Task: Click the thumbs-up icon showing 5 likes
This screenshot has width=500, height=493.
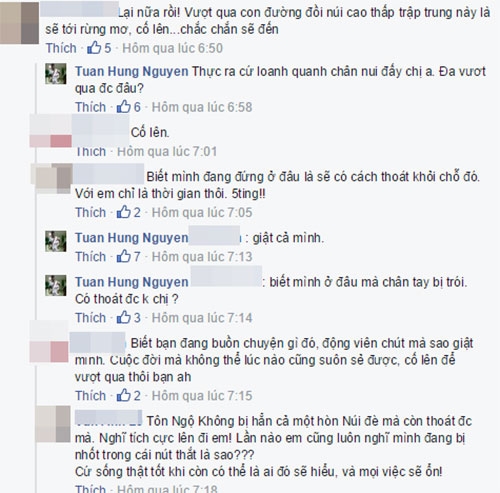Action: pos(94,48)
